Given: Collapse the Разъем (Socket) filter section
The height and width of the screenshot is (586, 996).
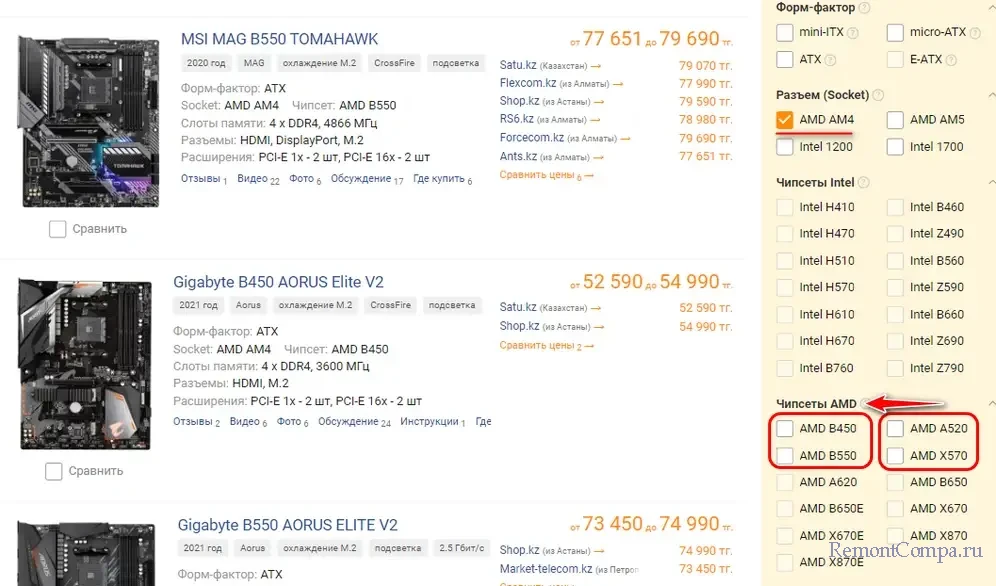Looking at the screenshot, I should point(991,95).
